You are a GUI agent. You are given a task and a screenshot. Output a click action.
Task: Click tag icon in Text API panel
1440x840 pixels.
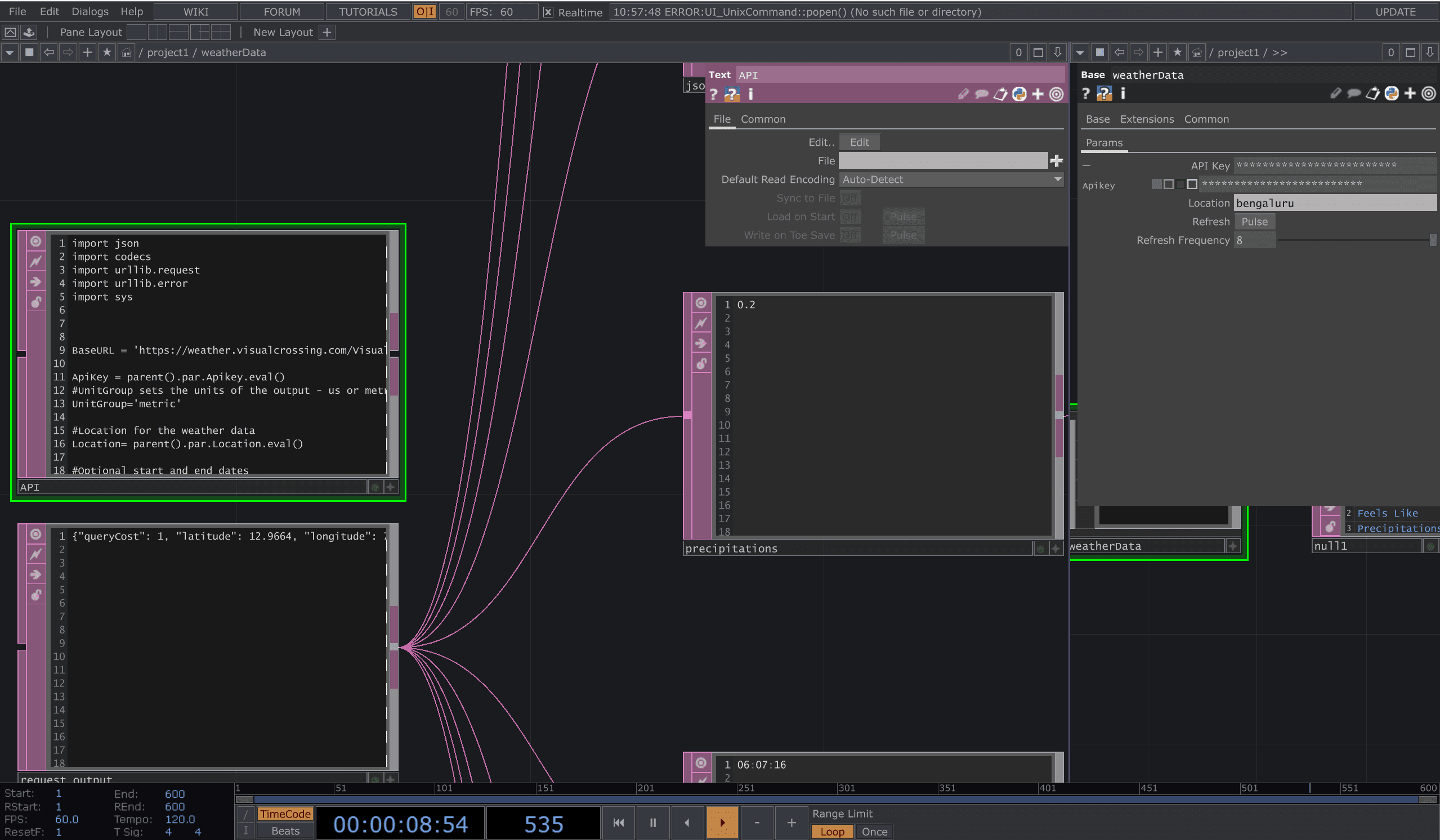pos(1000,94)
